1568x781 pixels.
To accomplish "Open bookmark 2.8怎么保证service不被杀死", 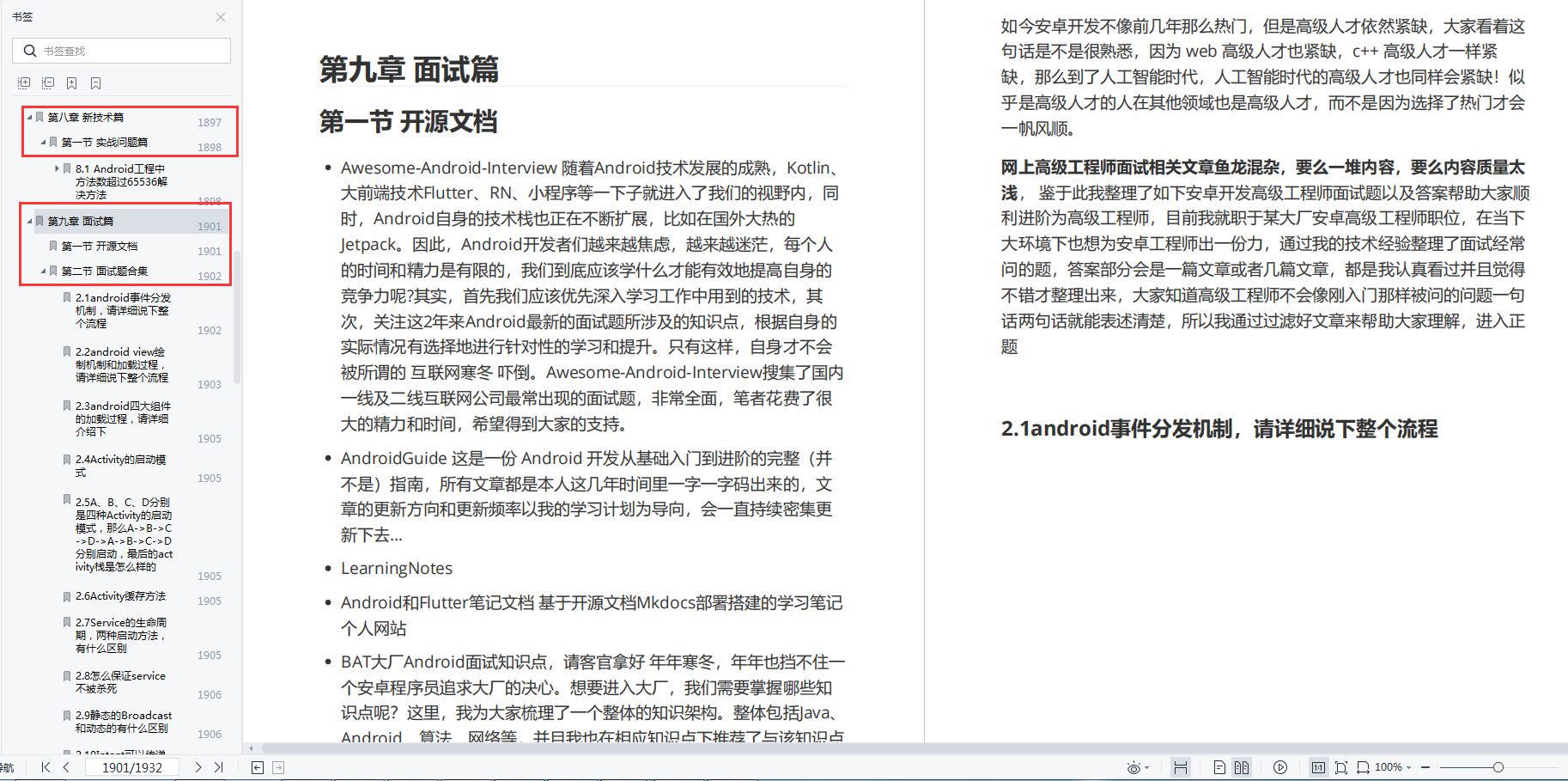I will point(120,682).
